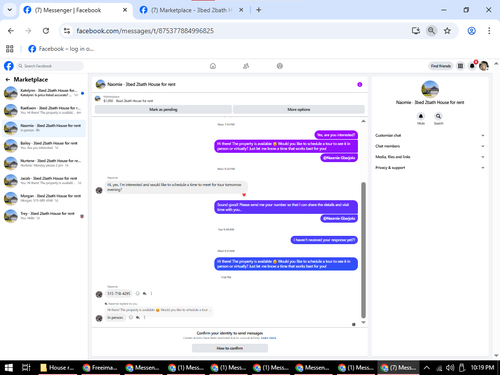Image resolution: width=500 pixels, height=375 pixels.
Task: Bookmark this page with star icon
Action: pos(447,31)
